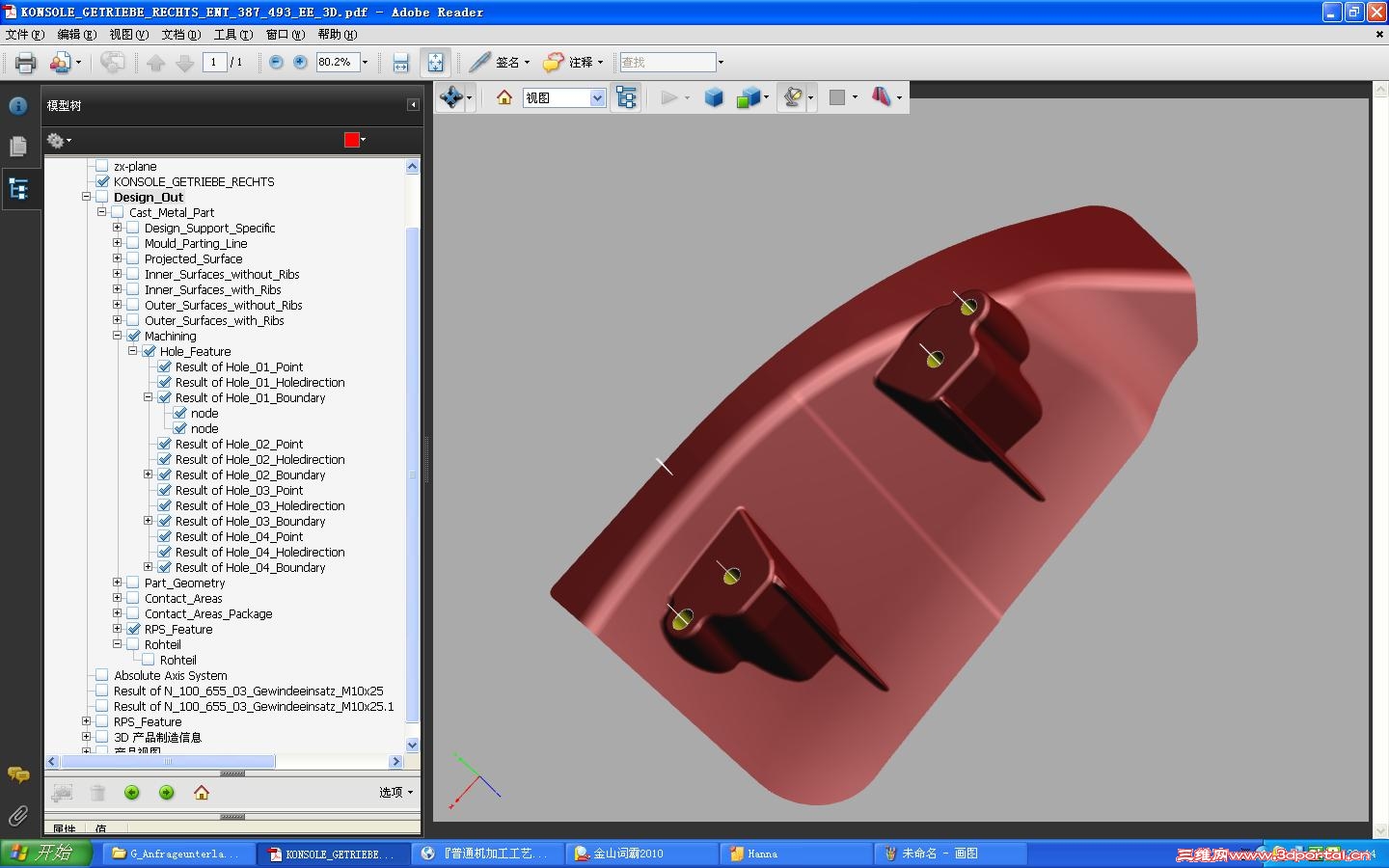Image resolution: width=1389 pixels, height=868 pixels.
Task: Toggle Hole_Feature visibility checkbox
Action: pyautogui.click(x=149, y=351)
